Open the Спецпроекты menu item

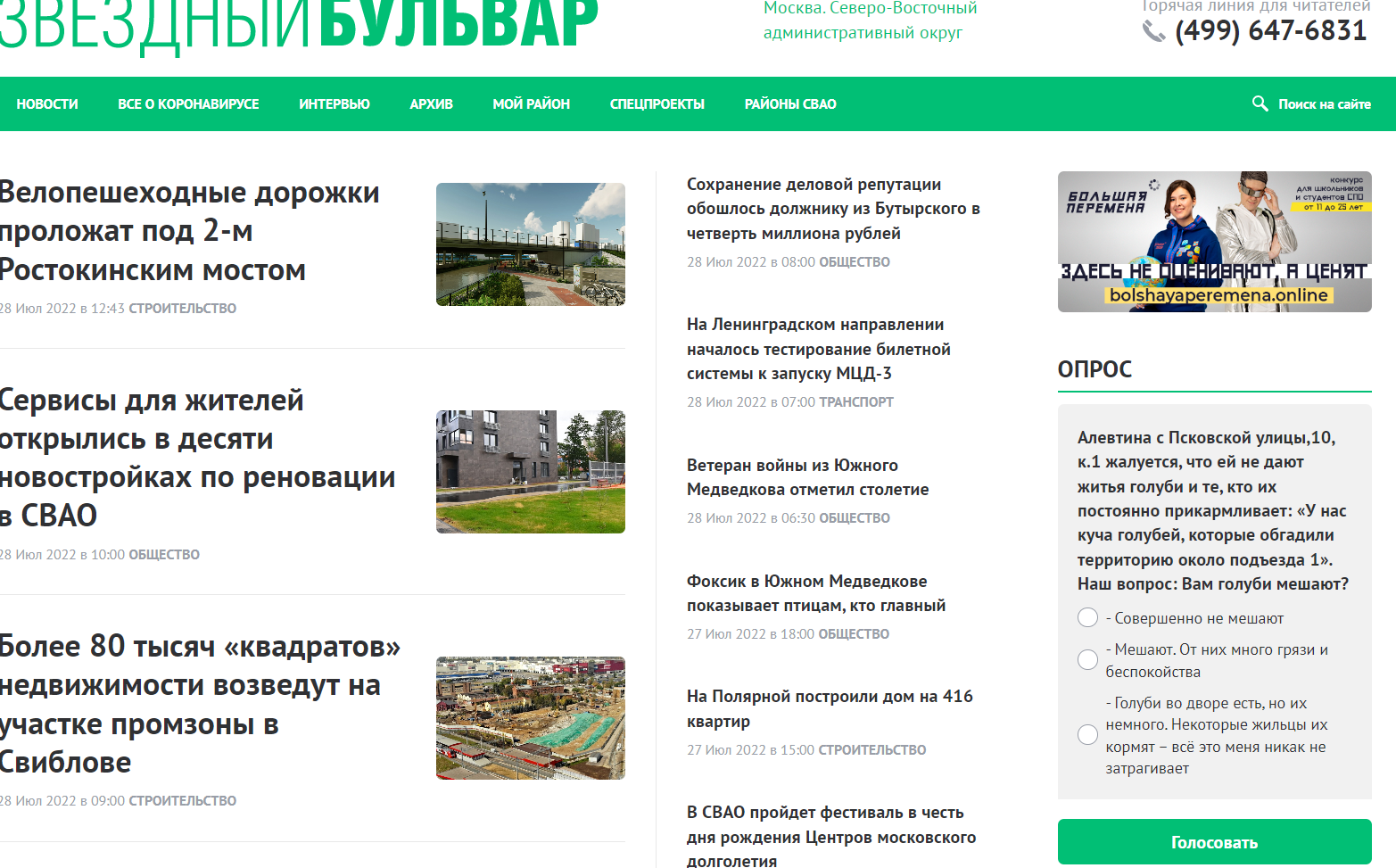[657, 104]
